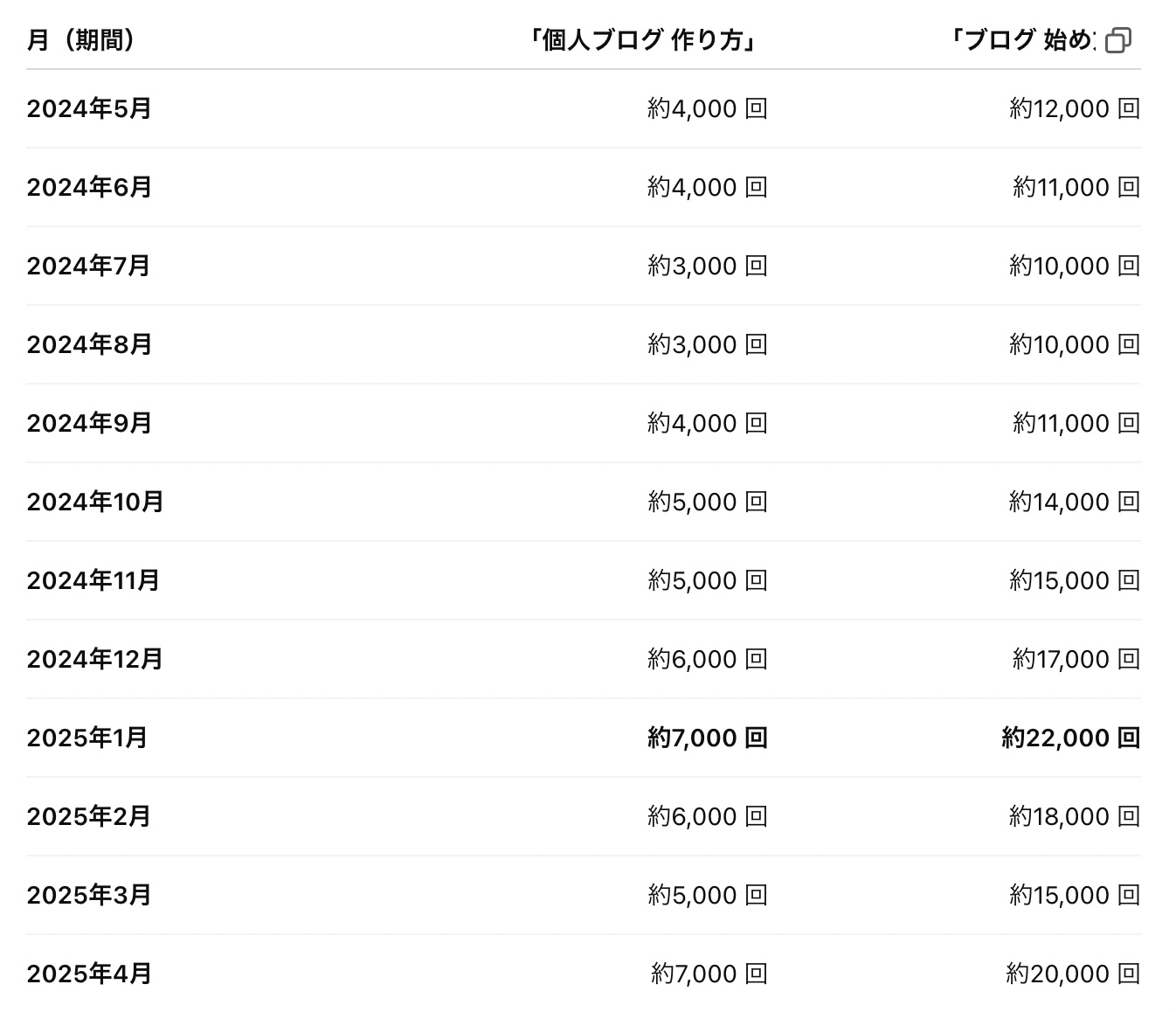Select the 「個人ブログ 作り方」 column header
1176x1012 pixels.
tap(644, 40)
